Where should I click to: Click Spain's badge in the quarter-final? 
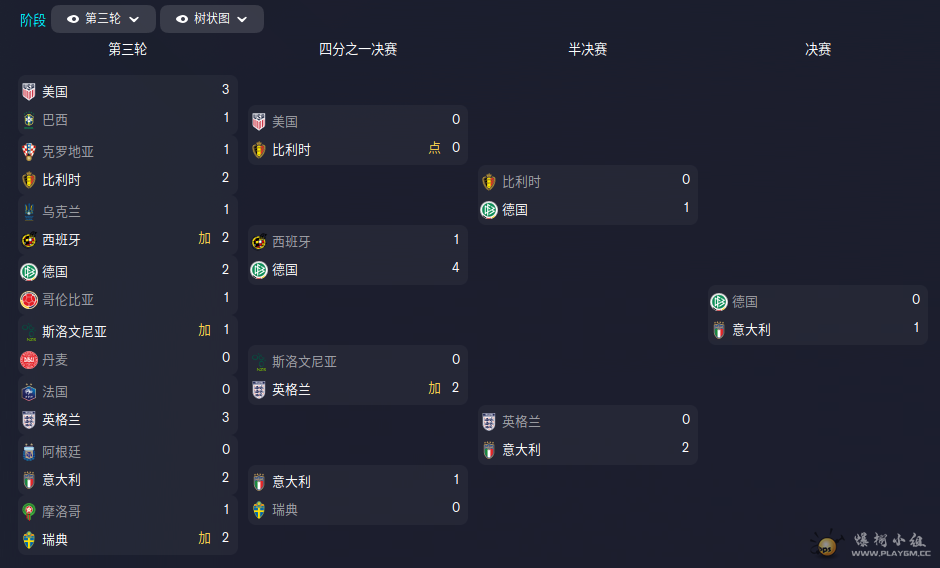(259, 241)
